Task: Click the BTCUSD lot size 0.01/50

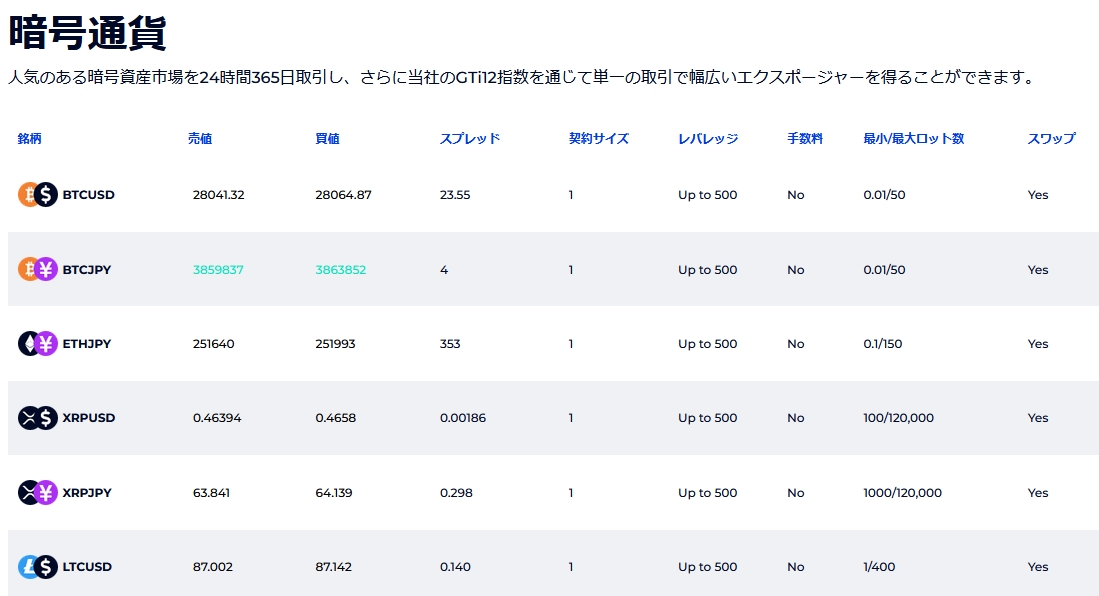Action: [x=885, y=195]
